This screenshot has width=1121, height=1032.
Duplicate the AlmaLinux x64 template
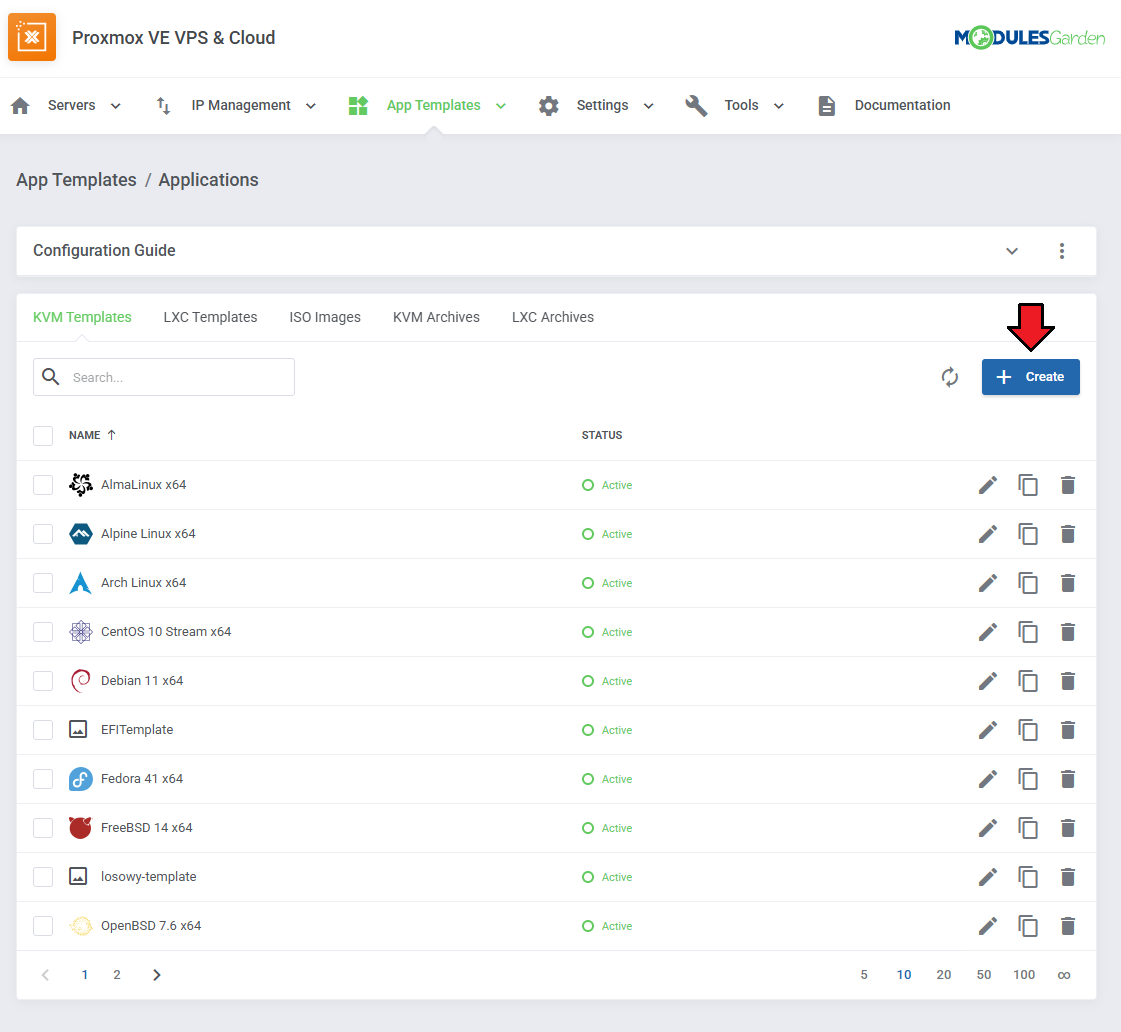pos(1027,485)
